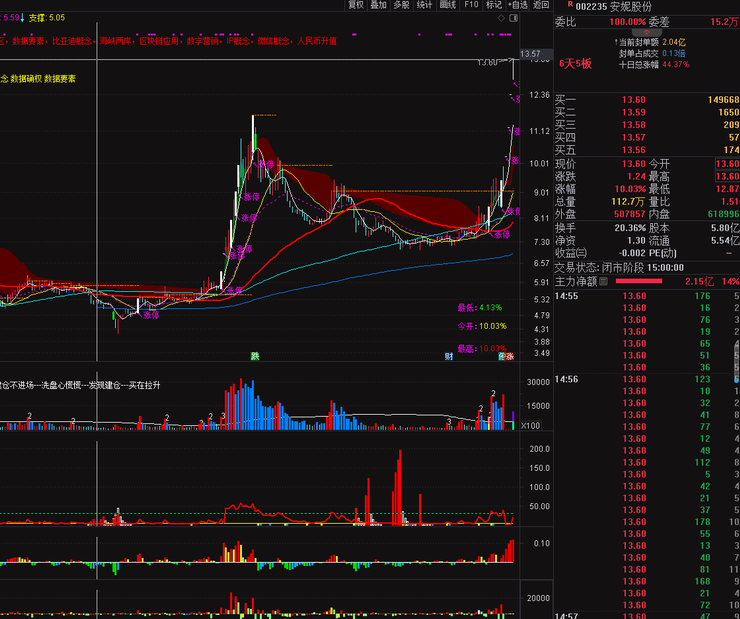Click the 财 marker on the chart

450,356
